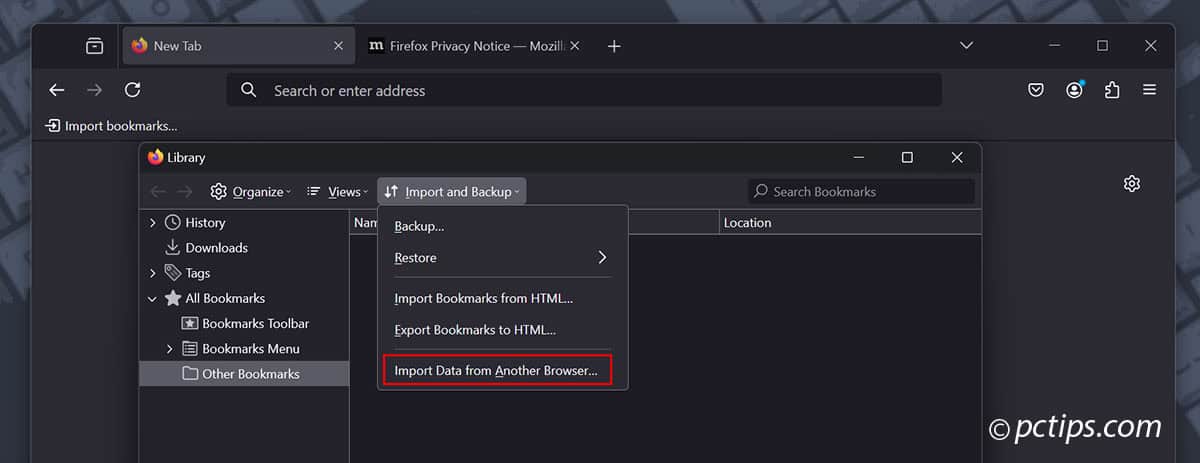
Task: Open the Firefox hamburger application menu
Action: (x=1150, y=90)
